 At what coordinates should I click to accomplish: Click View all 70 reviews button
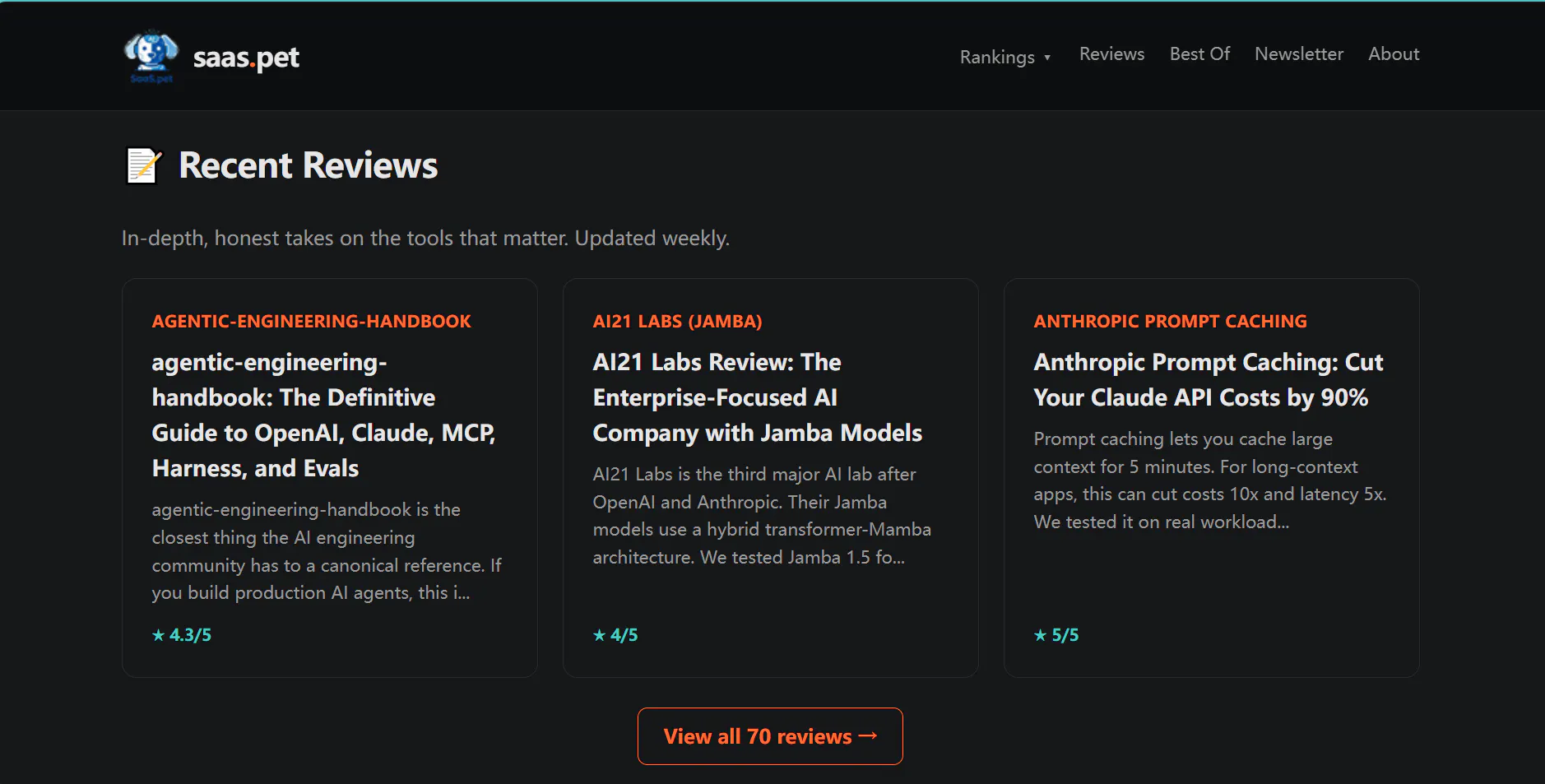(x=770, y=736)
